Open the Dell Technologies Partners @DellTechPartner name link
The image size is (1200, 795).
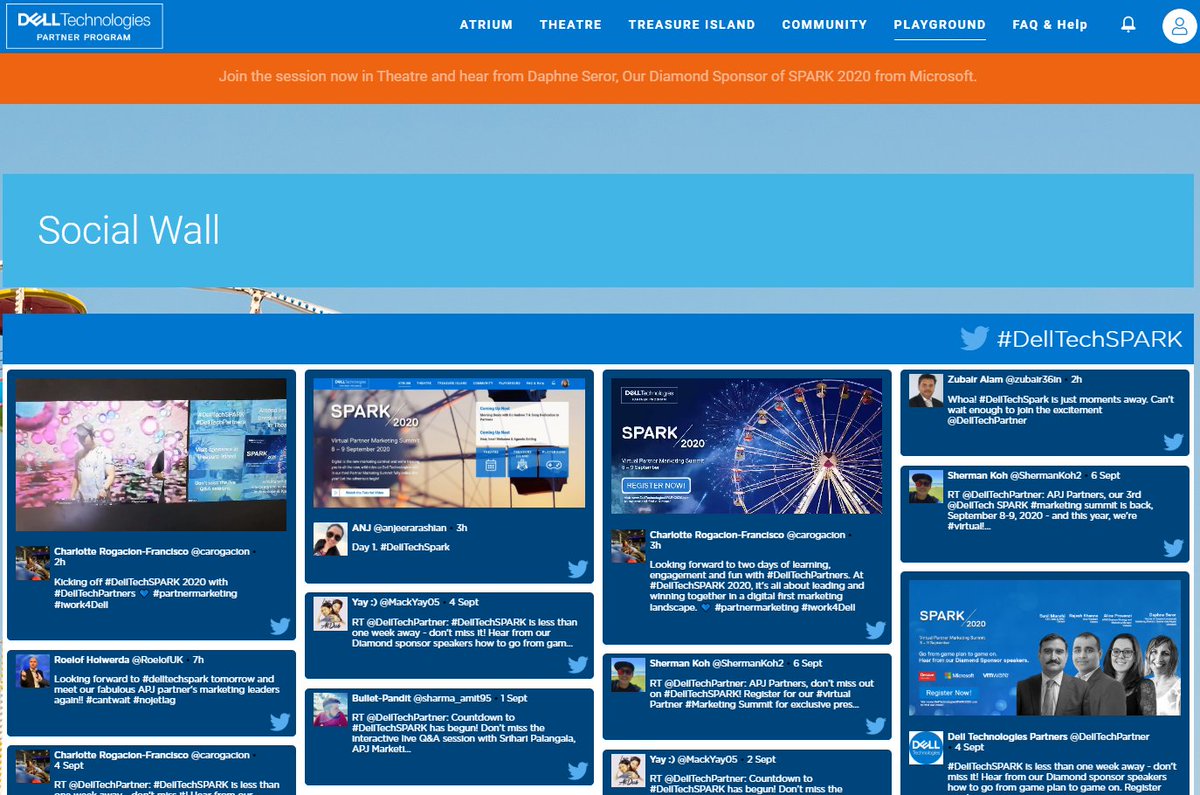coord(1049,736)
